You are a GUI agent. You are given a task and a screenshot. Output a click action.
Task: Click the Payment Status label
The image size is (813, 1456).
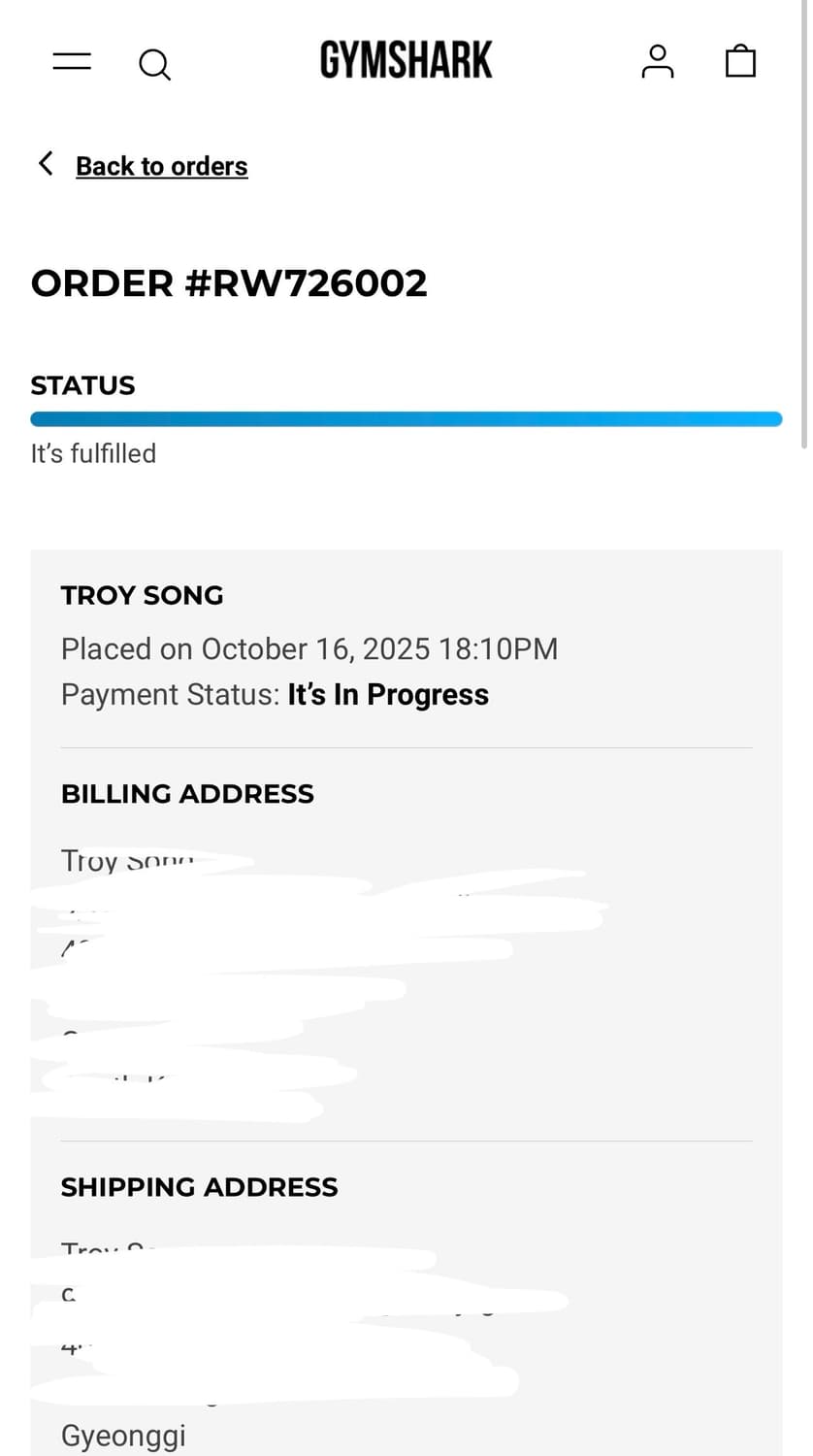(x=170, y=695)
